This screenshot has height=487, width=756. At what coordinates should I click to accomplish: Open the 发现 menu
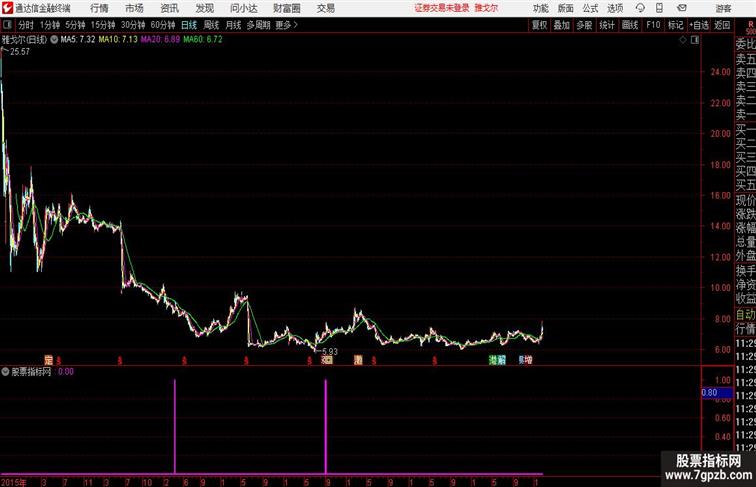[204, 8]
